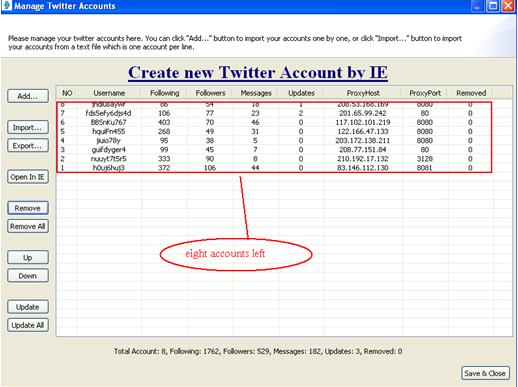Click the Remove All button
The width and height of the screenshot is (518, 387).
(28, 226)
